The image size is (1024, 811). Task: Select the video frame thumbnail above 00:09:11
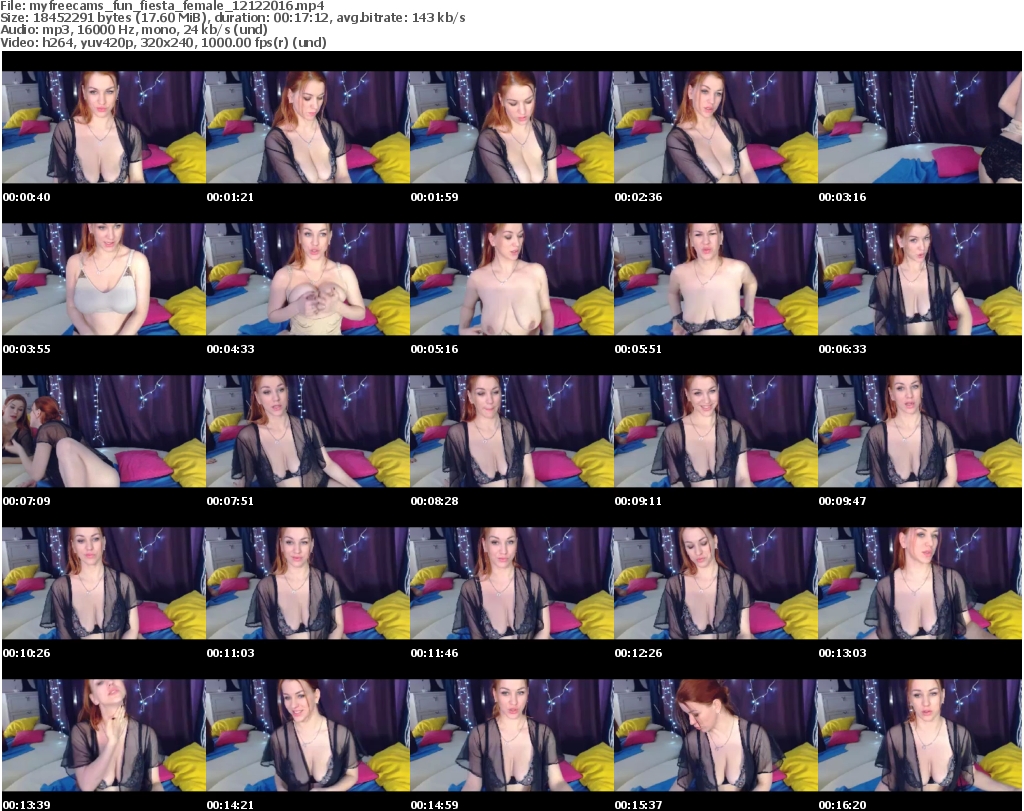click(716, 431)
